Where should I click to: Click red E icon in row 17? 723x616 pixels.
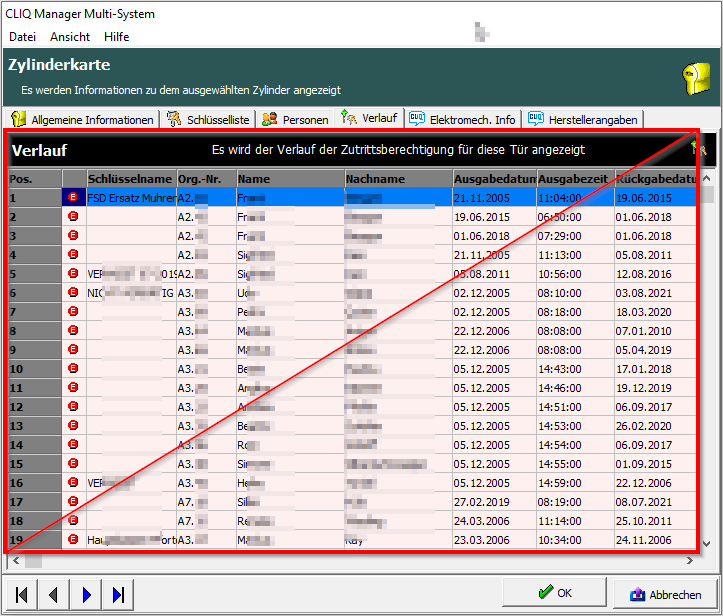[x=73, y=501]
